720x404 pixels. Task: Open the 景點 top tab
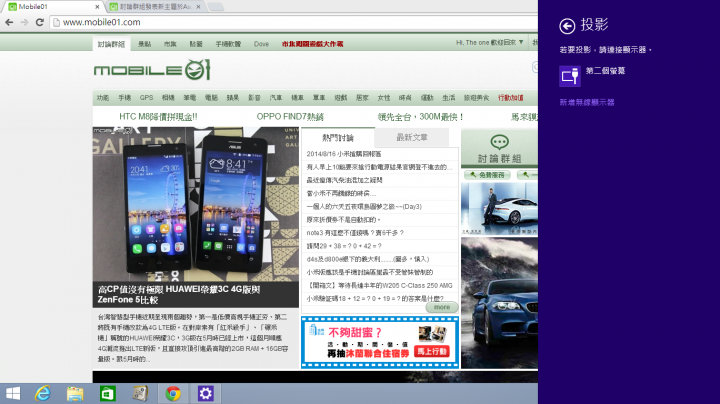pyautogui.click(x=145, y=44)
